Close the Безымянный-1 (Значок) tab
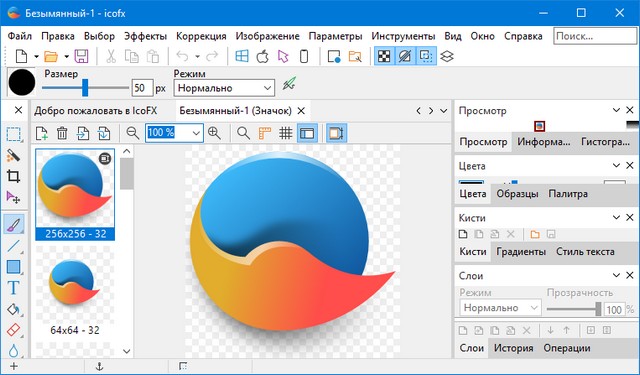Screen dimensions: 640x375 (301, 111)
